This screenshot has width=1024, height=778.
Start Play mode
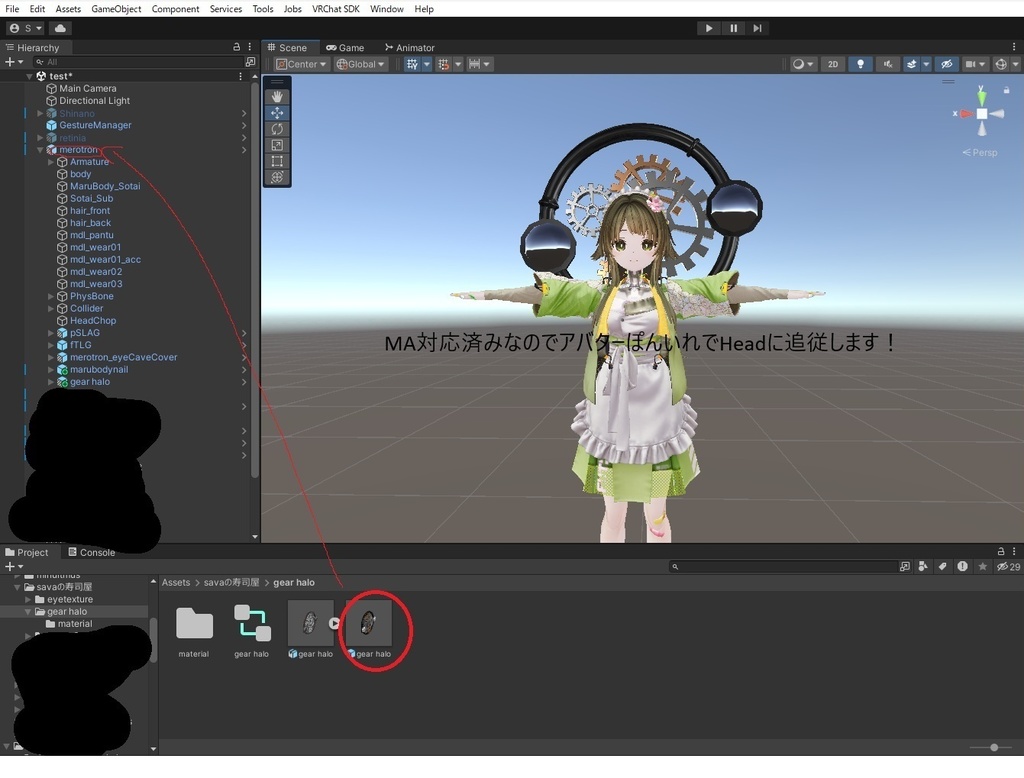click(x=709, y=28)
